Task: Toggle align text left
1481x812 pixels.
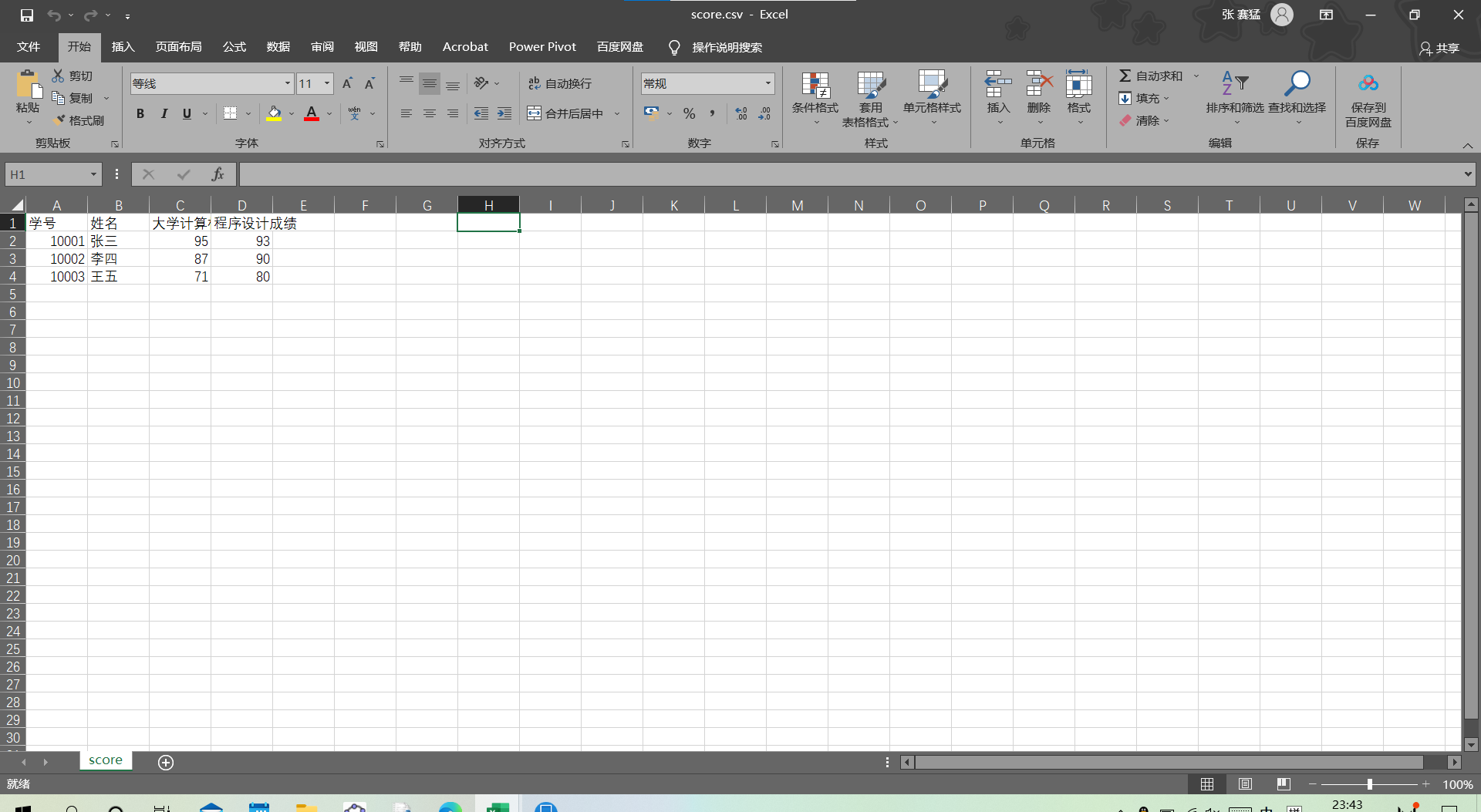Action: tap(407, 113)
